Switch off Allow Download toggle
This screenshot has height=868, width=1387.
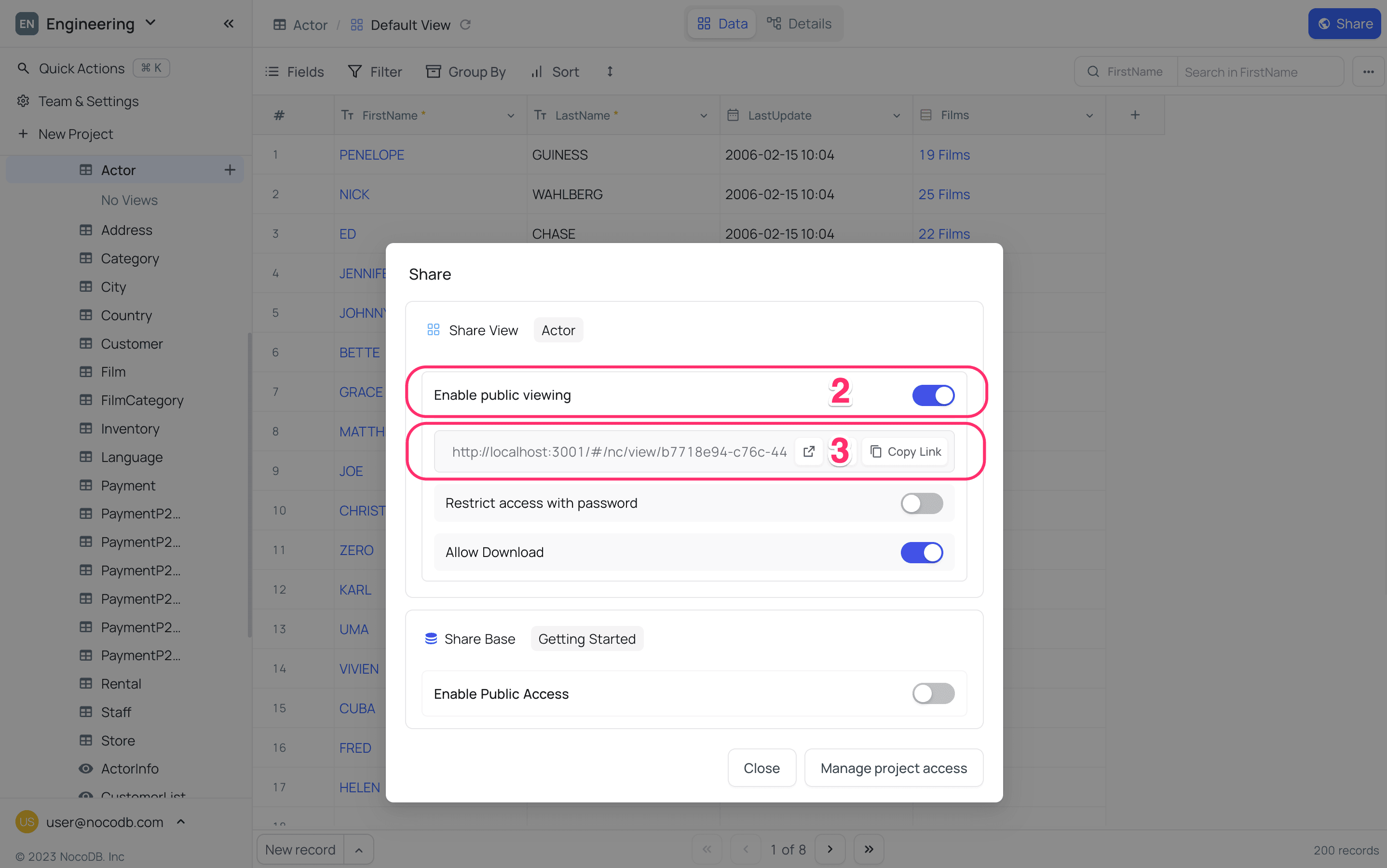coord(922,552)
